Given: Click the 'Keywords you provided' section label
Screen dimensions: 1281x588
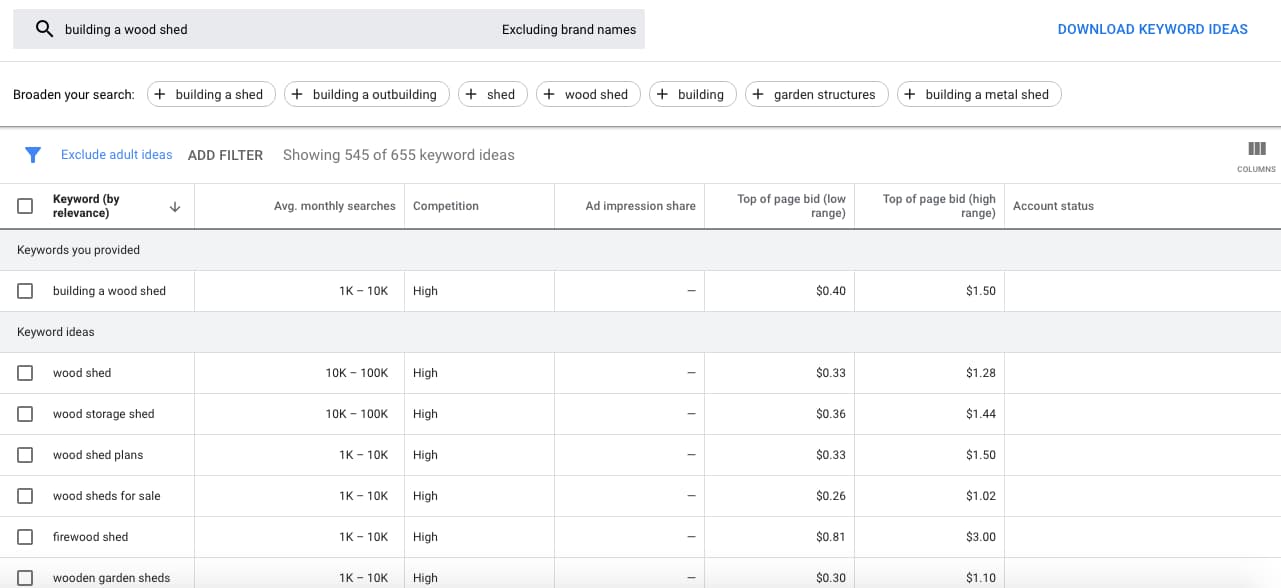Looking at the screenshot, I should pyautogui.click(x=78, y=250).
